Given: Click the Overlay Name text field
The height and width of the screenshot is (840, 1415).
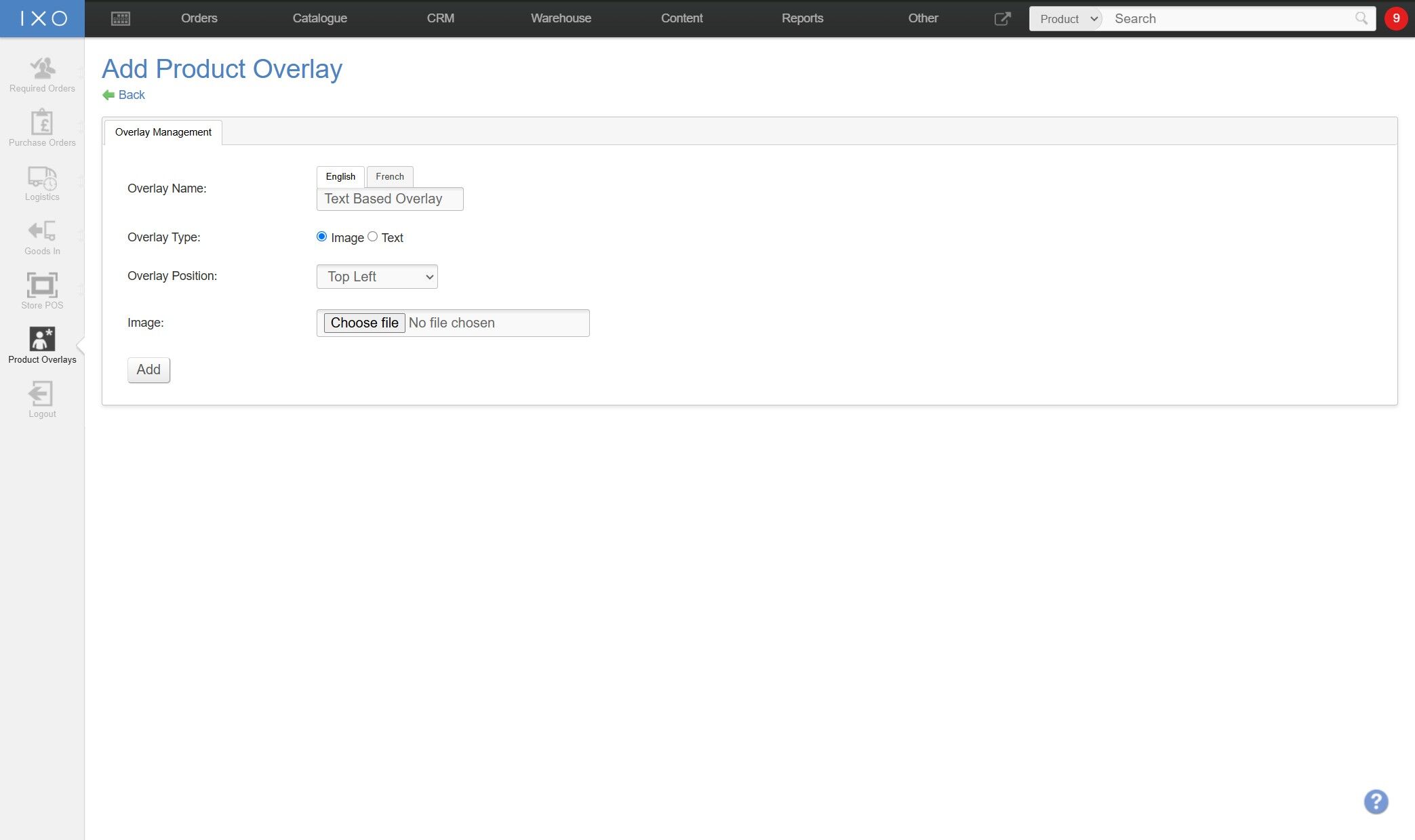Looking at the screenshot, I should coord(390,199).
